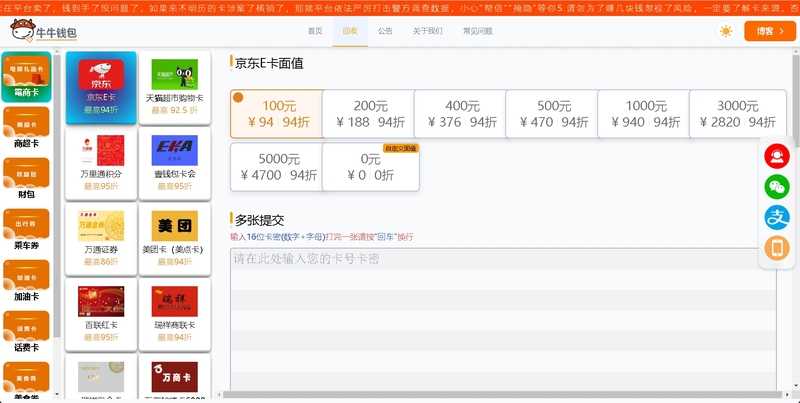This screenshot has height=403, width=800.
Task: Open the 博客 button
Action: [769, 31]
